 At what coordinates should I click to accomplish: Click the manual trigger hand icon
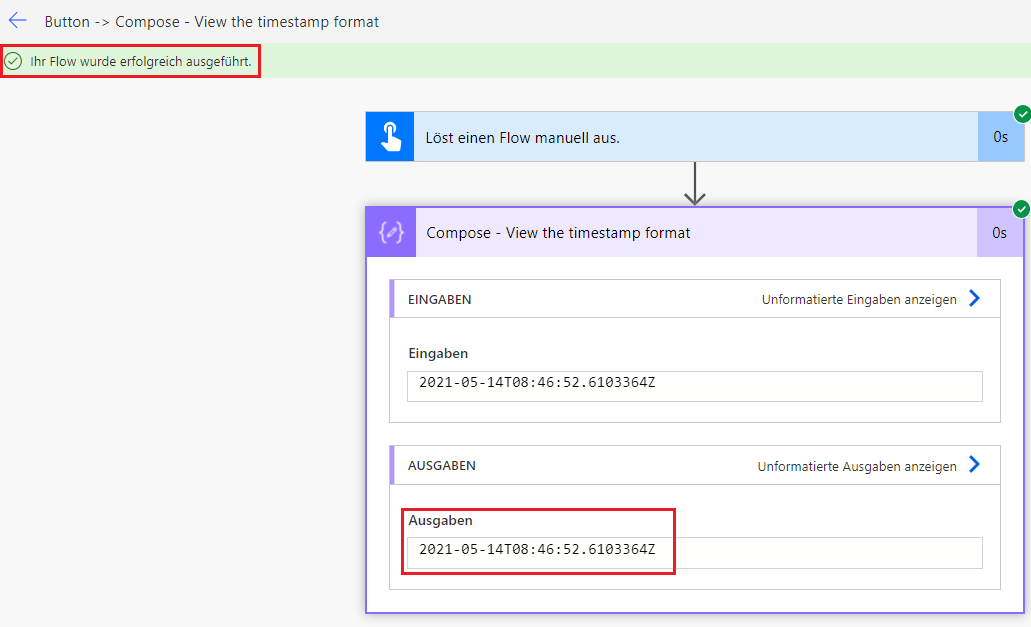click(x=391, y=137)
